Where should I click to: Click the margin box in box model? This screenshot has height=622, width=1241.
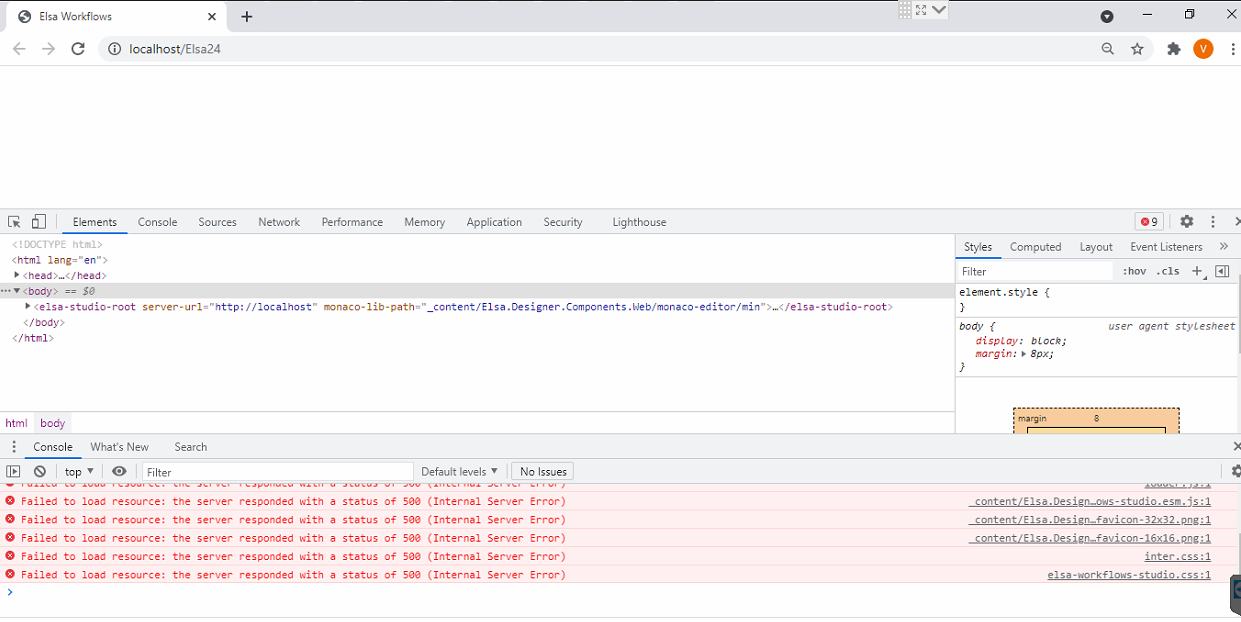coord(1096,419)
